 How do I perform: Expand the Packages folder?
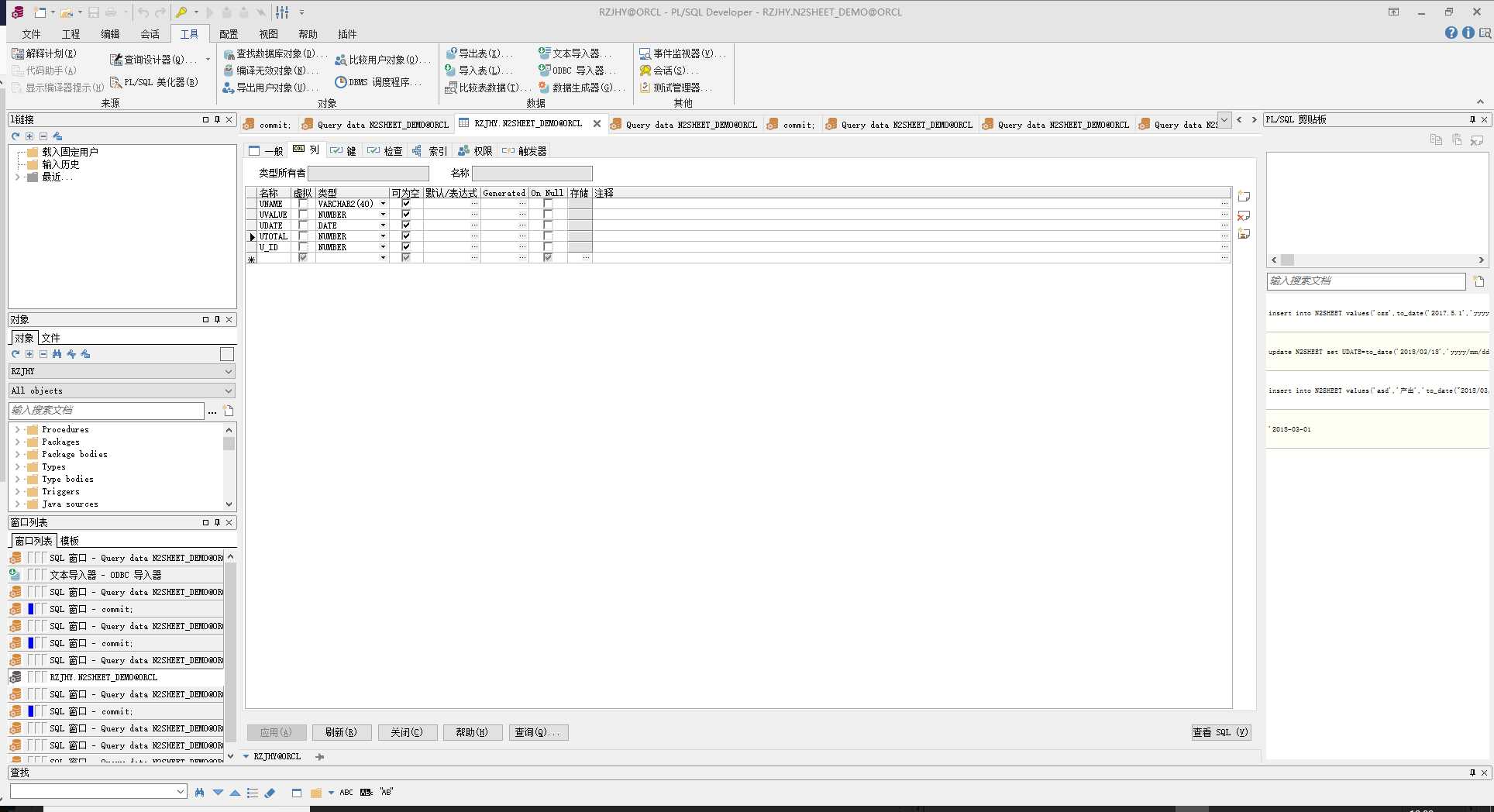tap(17, 442)
